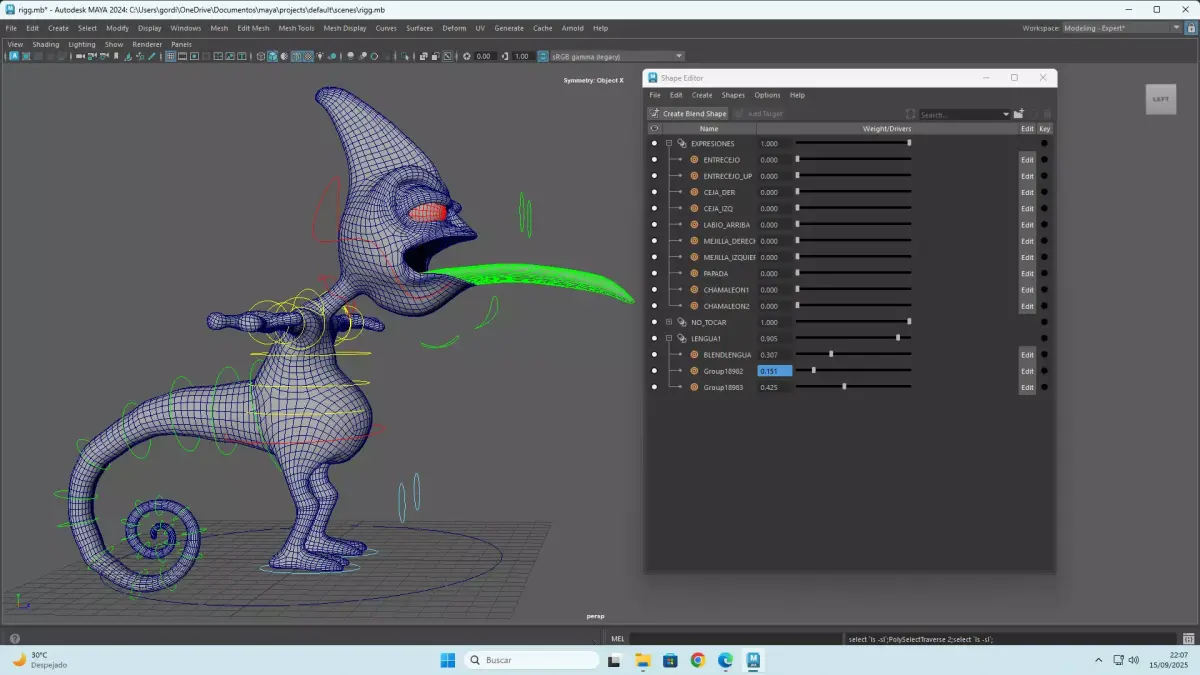
Task: Click the visibility eye column header icon
Action: [x=654, y=129]
